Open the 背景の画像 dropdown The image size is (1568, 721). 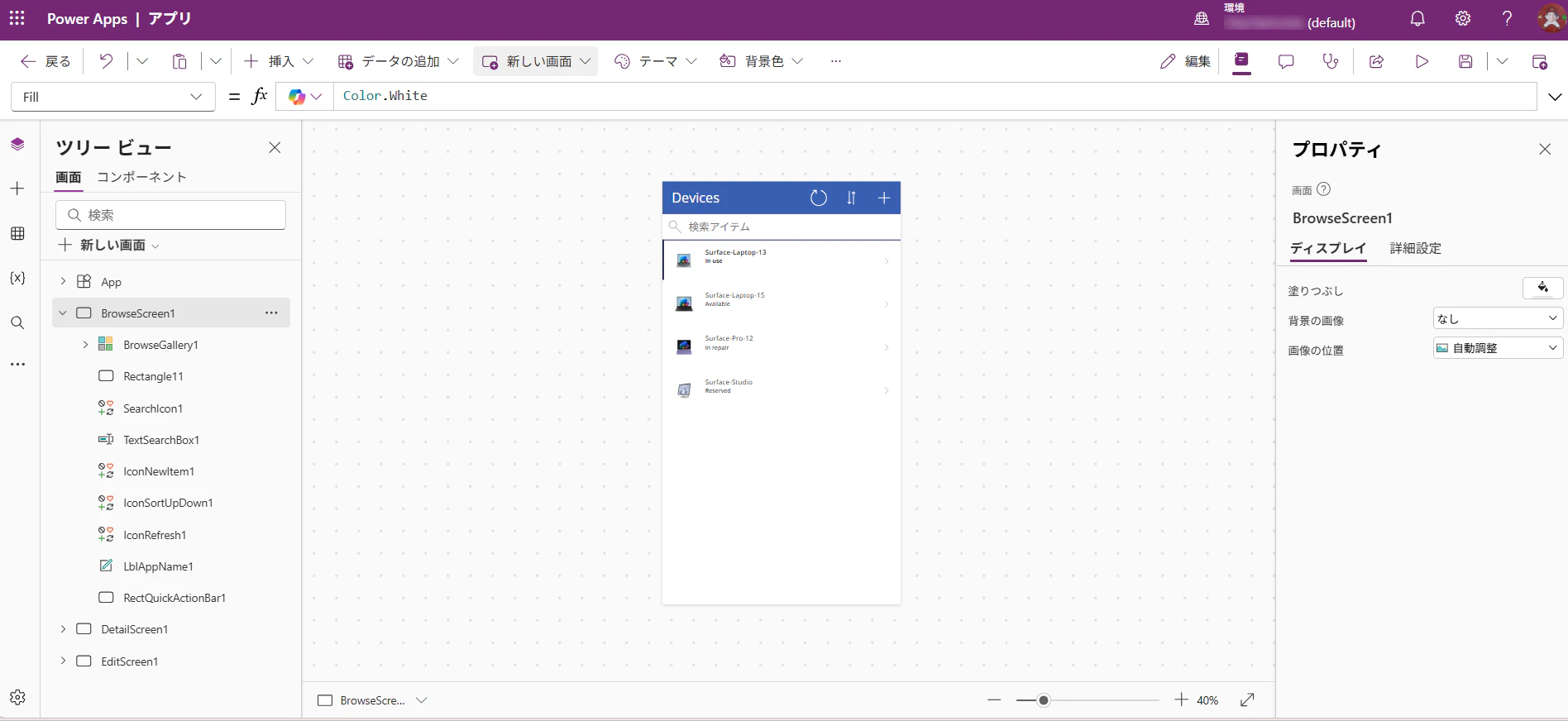point(1498,318)
